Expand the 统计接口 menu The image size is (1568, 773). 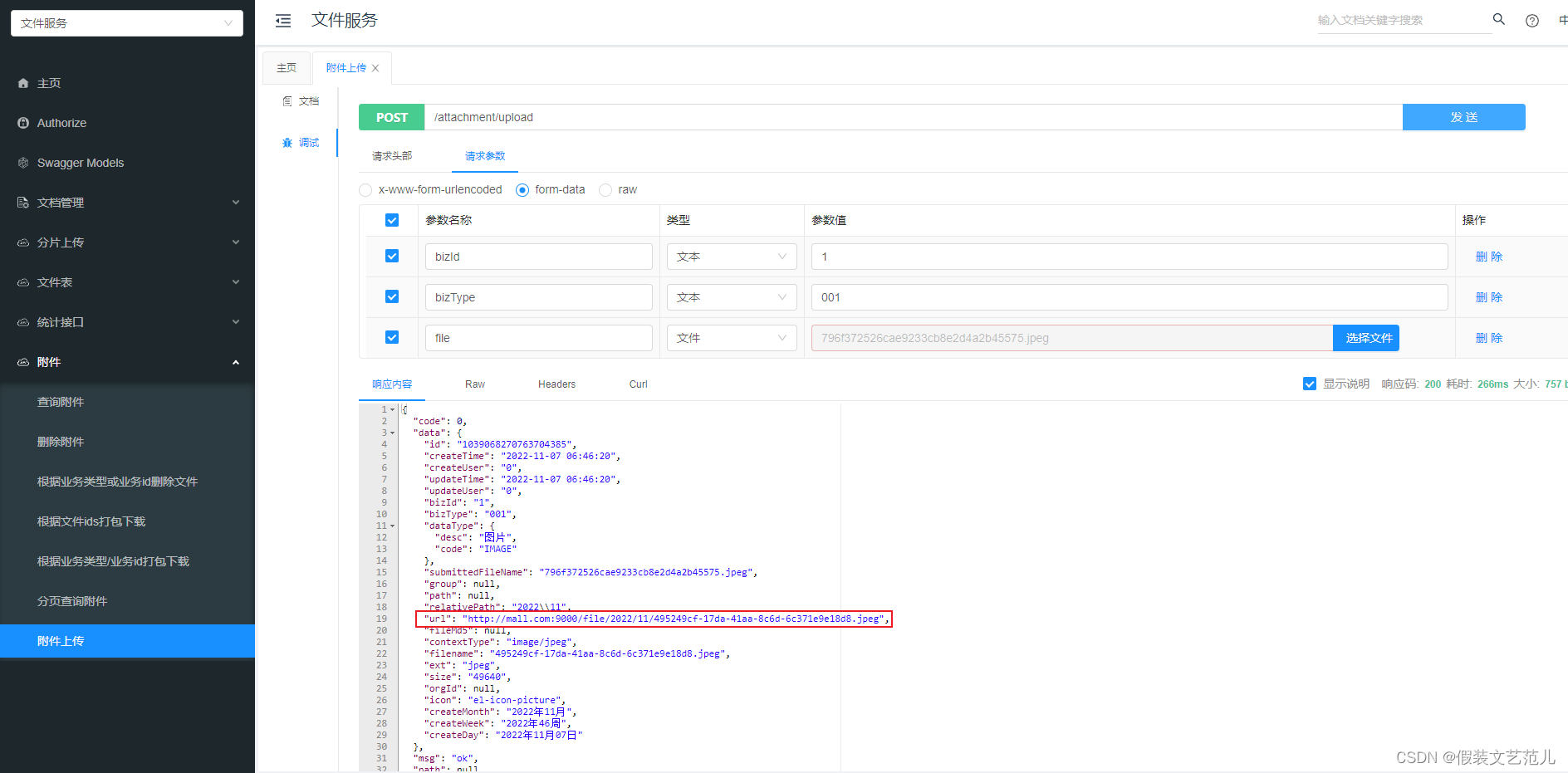point(236,322)
